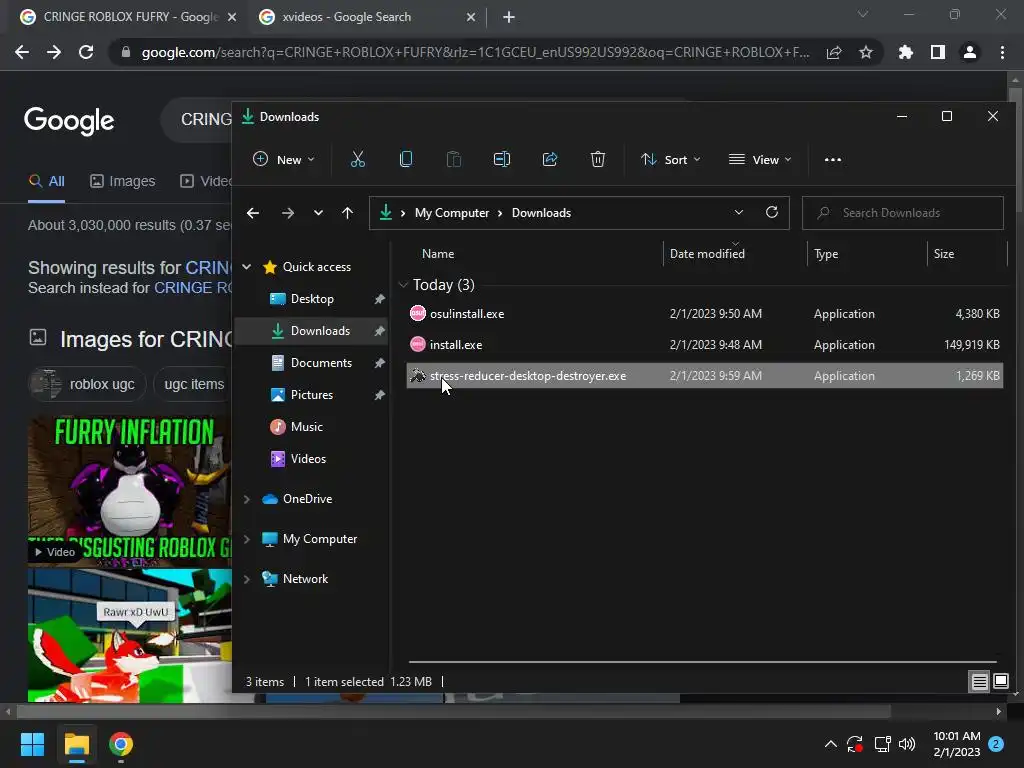Collapse the Quick access tree node
Image resolution: width=1024 pixels, height=768 pixels.
[x=247, y=266]
